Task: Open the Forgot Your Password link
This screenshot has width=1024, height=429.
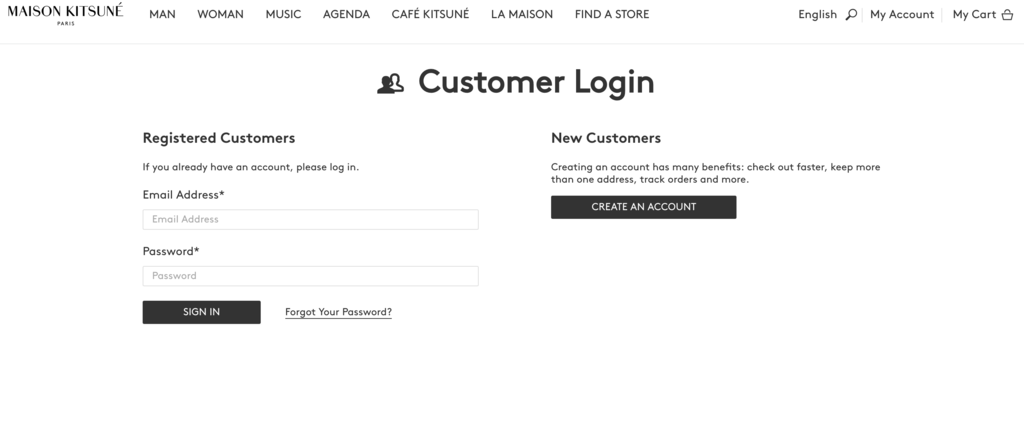Action: point(338,312)
